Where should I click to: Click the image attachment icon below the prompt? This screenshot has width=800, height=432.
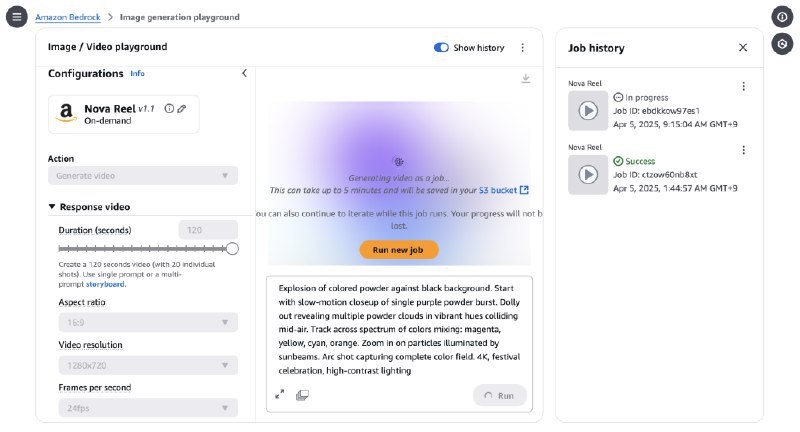click(303, 395)
